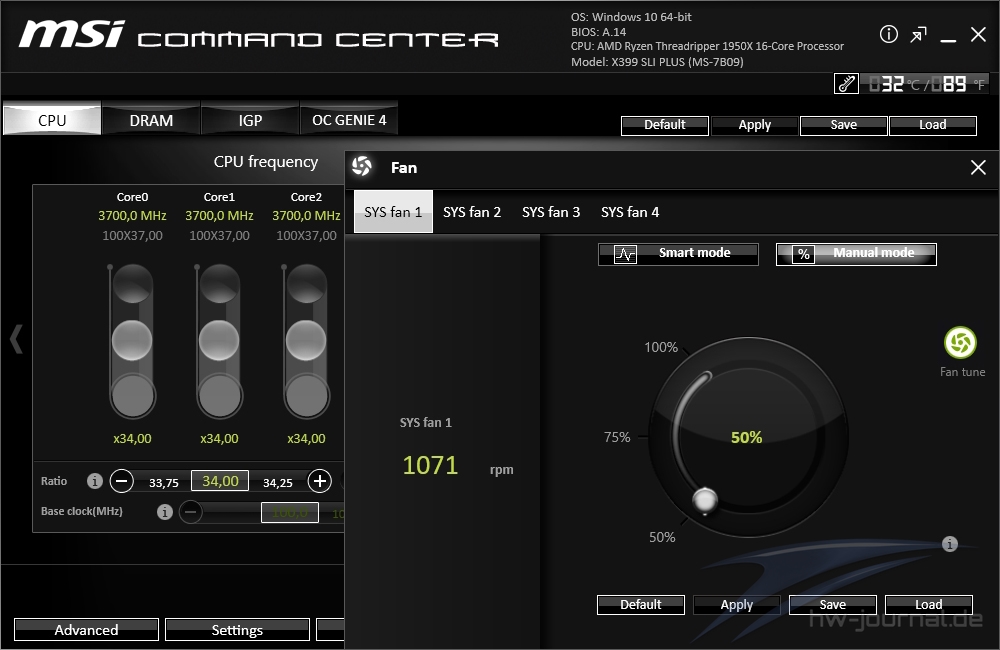Increase CPU ratio with plus button
This screenshot has height=650, width=1000.
pyautogui.click(x=320, y=480)
